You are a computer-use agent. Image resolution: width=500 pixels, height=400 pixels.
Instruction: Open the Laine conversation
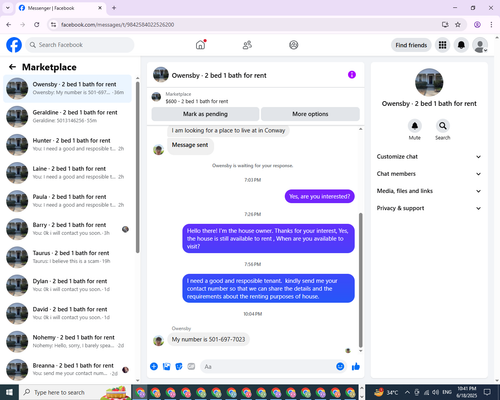[67, 173]
